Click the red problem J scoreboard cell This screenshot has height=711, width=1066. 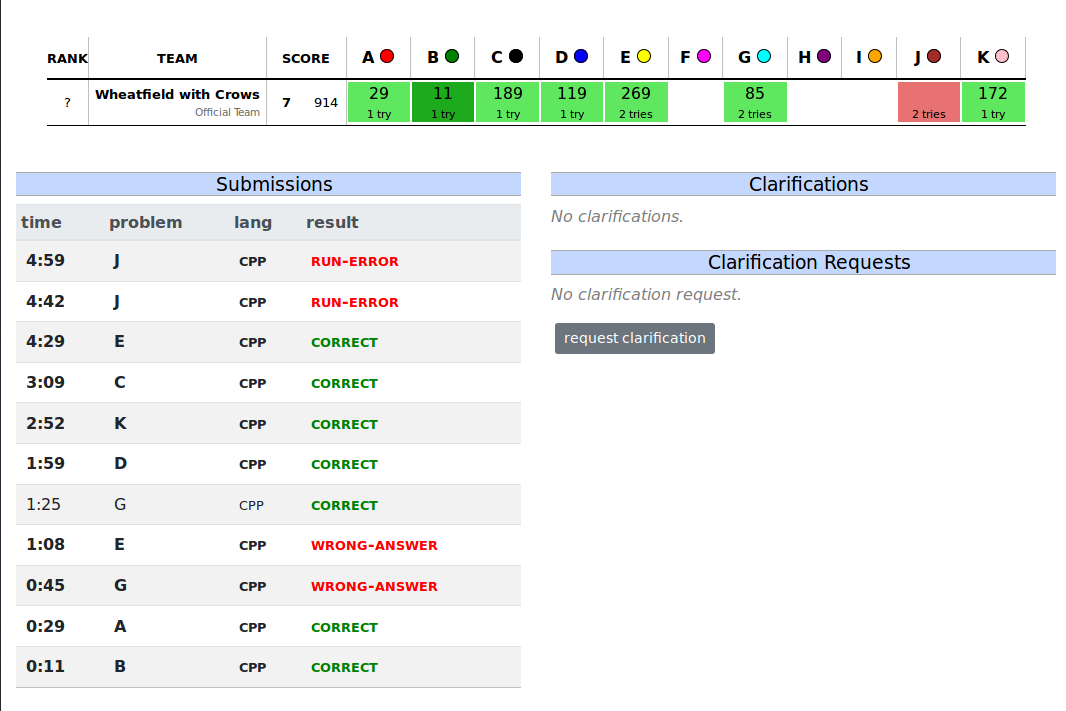pos(928,102)
